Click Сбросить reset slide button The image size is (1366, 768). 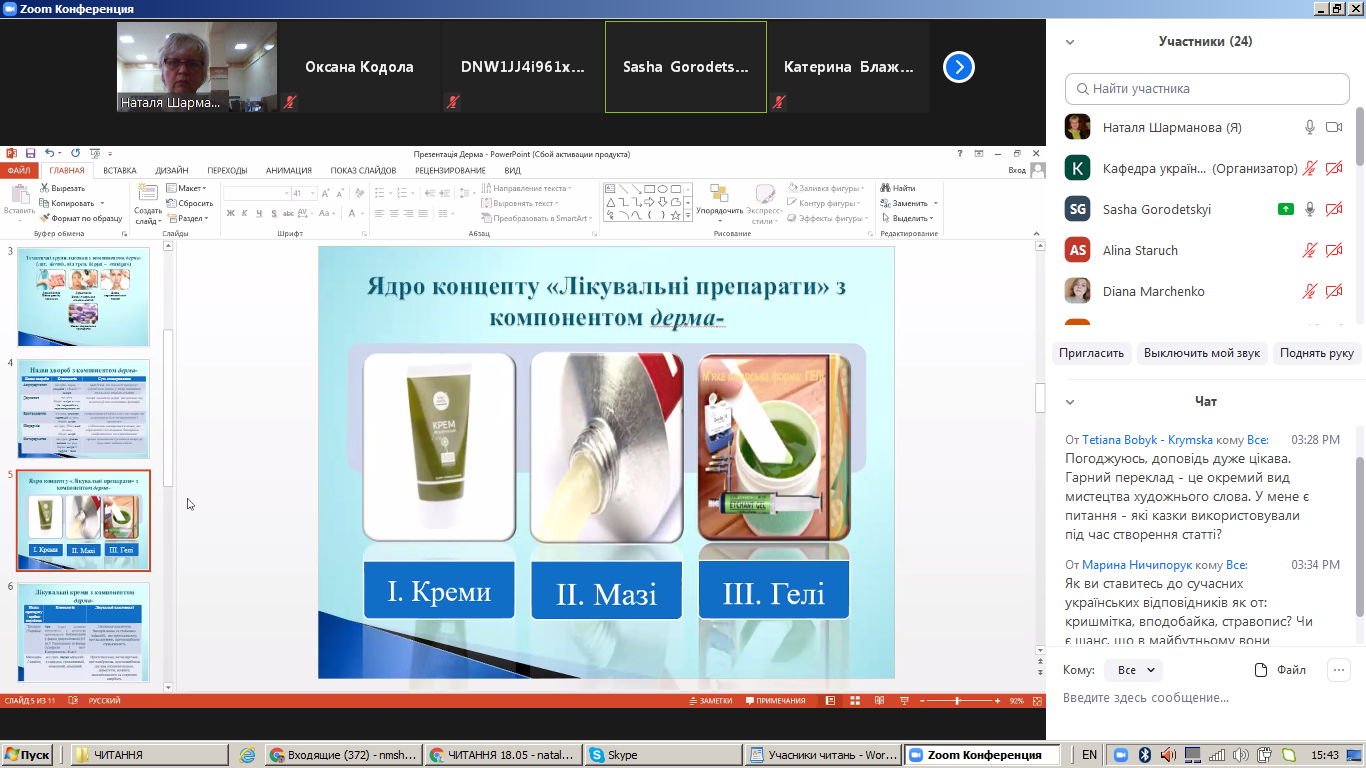pos(189,203)
